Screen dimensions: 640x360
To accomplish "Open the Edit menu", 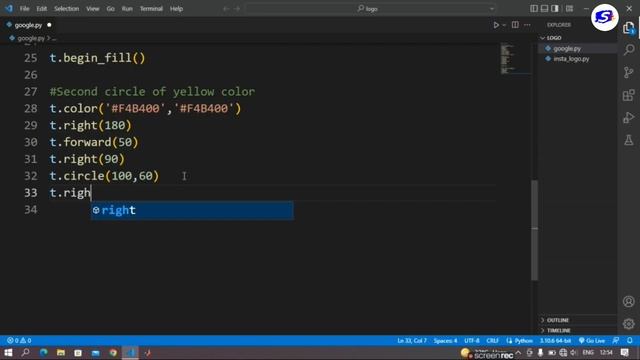I will pos(41,9).
